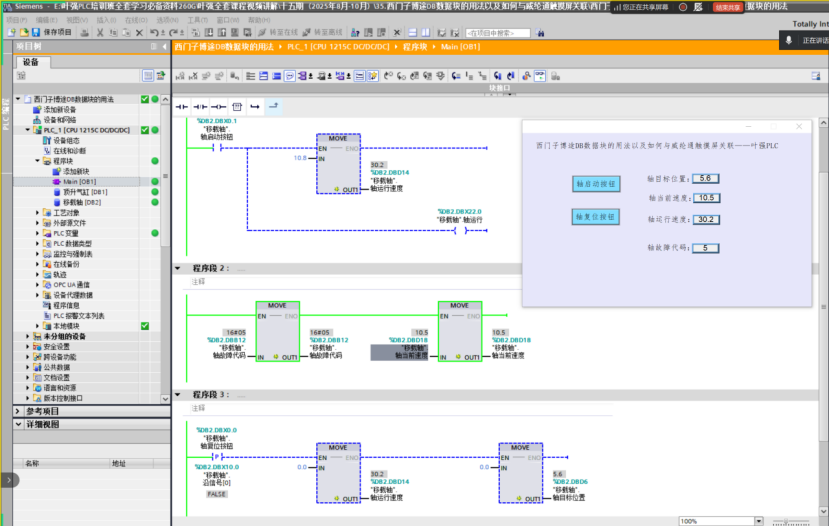Open the 视图(V) menu
The height and width of the screenshot is (526, 829).
[77, 20]
